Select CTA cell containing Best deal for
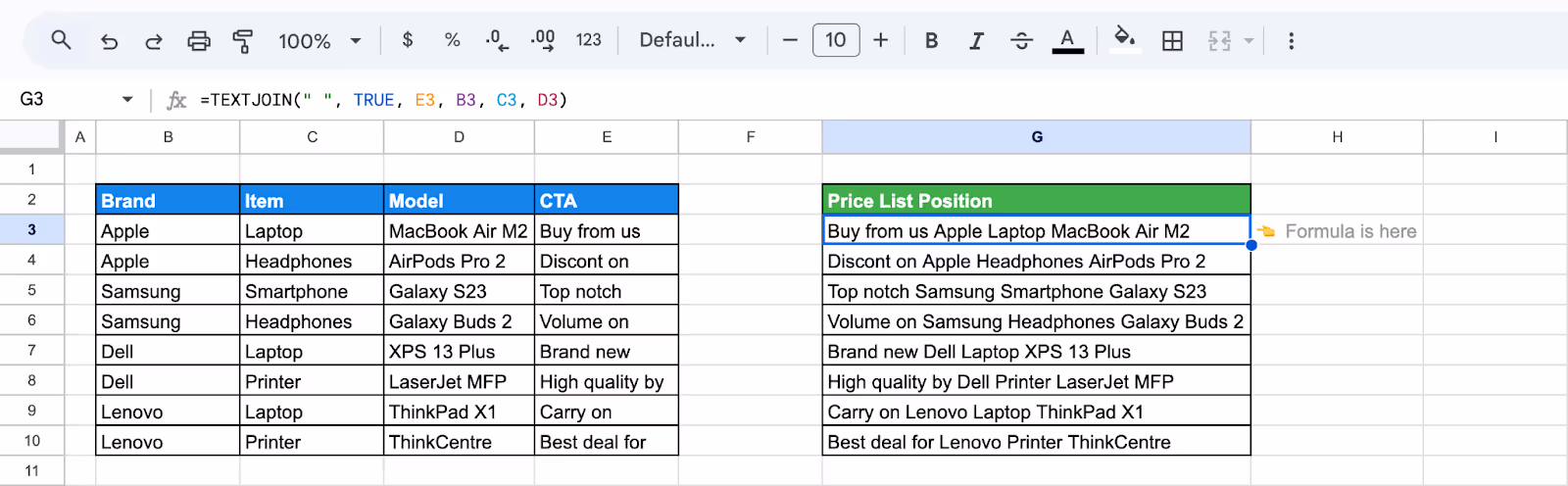The image size is (1568, 486). 607,441
